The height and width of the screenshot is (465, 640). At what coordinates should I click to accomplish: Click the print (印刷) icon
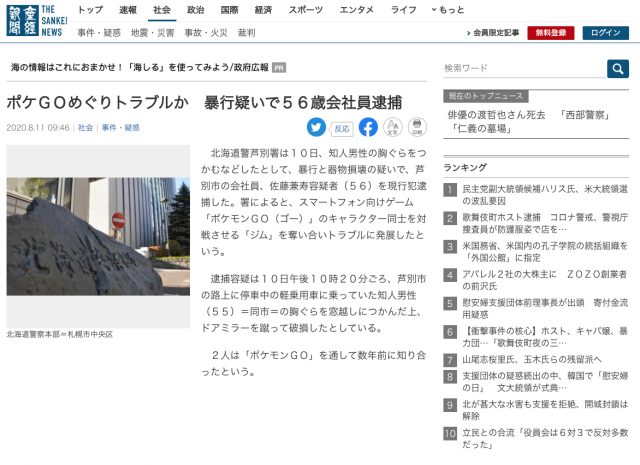coord(418,127)
